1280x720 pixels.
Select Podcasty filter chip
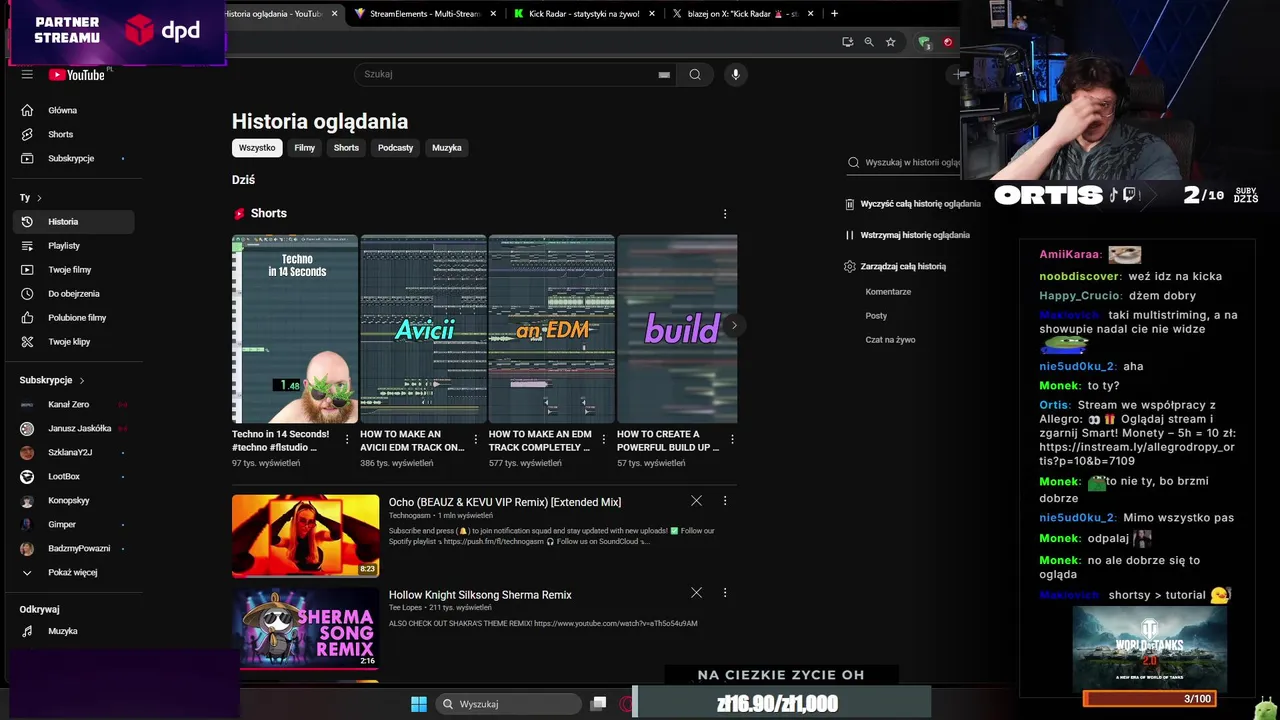point(395,147)
